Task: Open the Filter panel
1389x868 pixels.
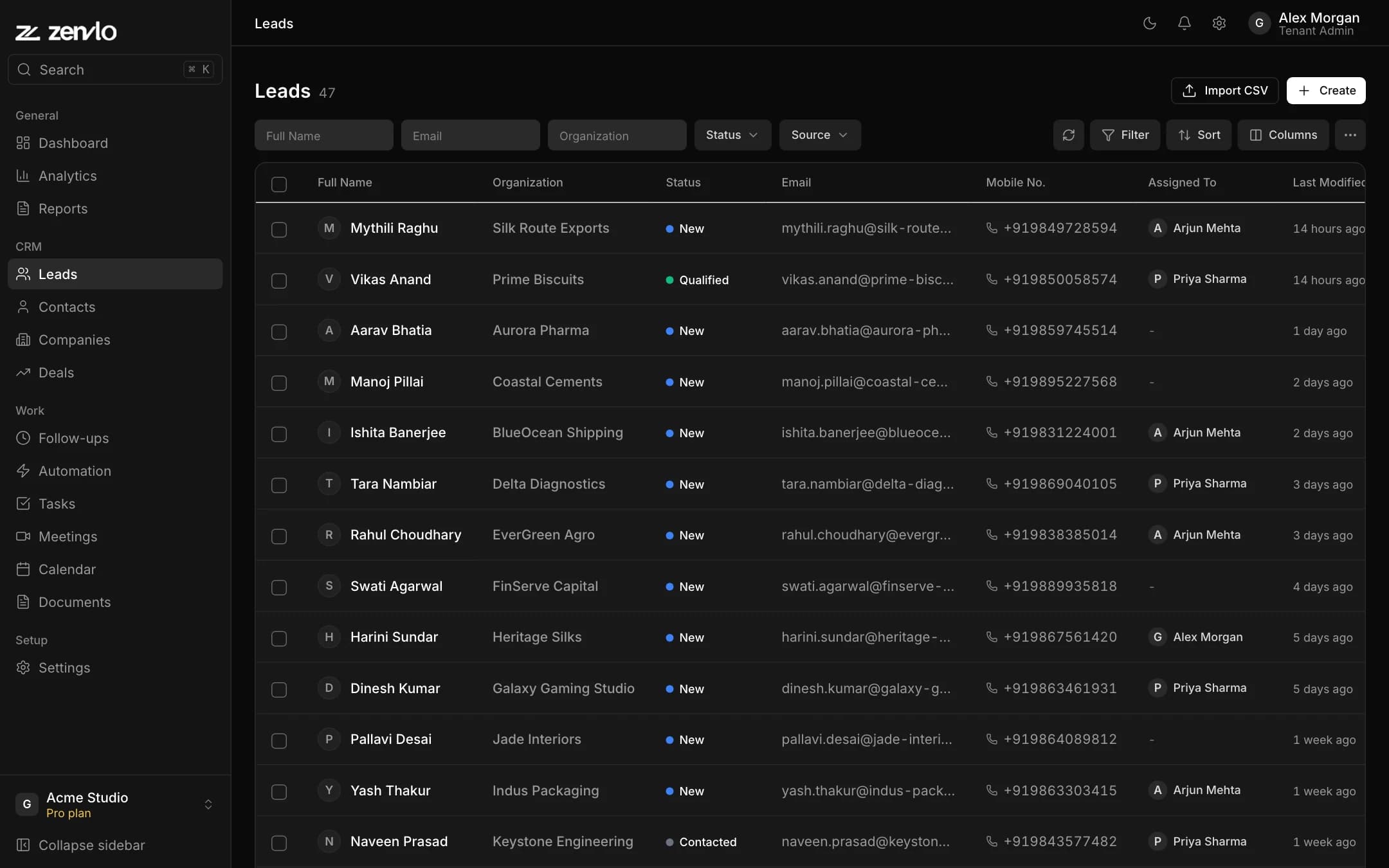Action: (1125, 135)
